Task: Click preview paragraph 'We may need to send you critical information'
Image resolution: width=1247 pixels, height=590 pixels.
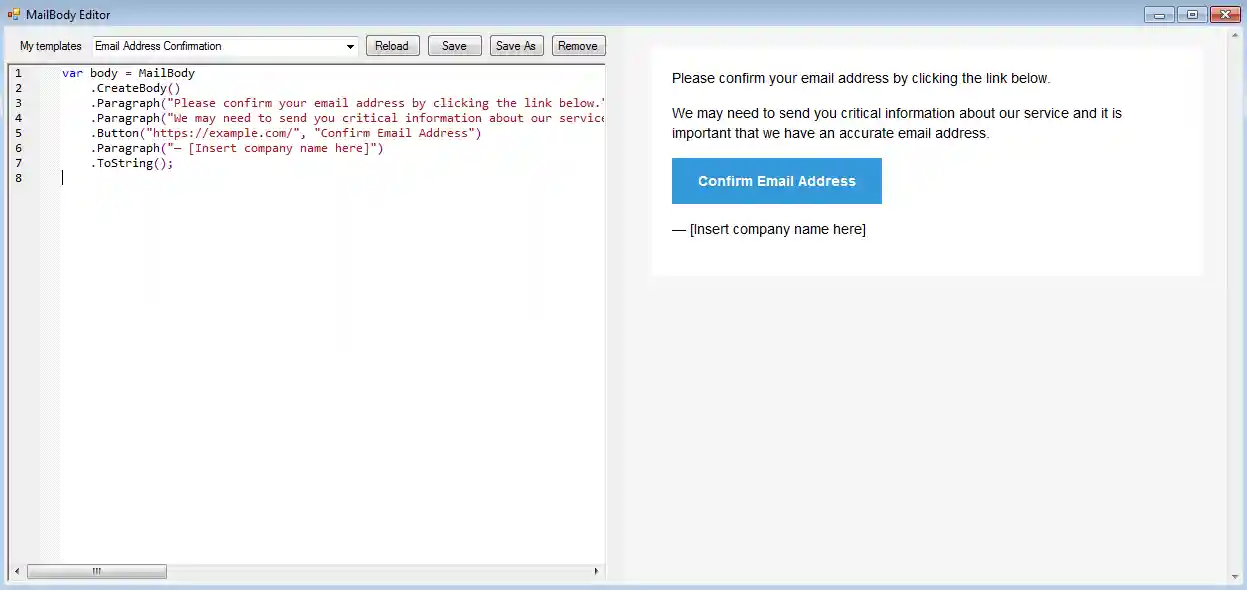Action: coord(897,123)
